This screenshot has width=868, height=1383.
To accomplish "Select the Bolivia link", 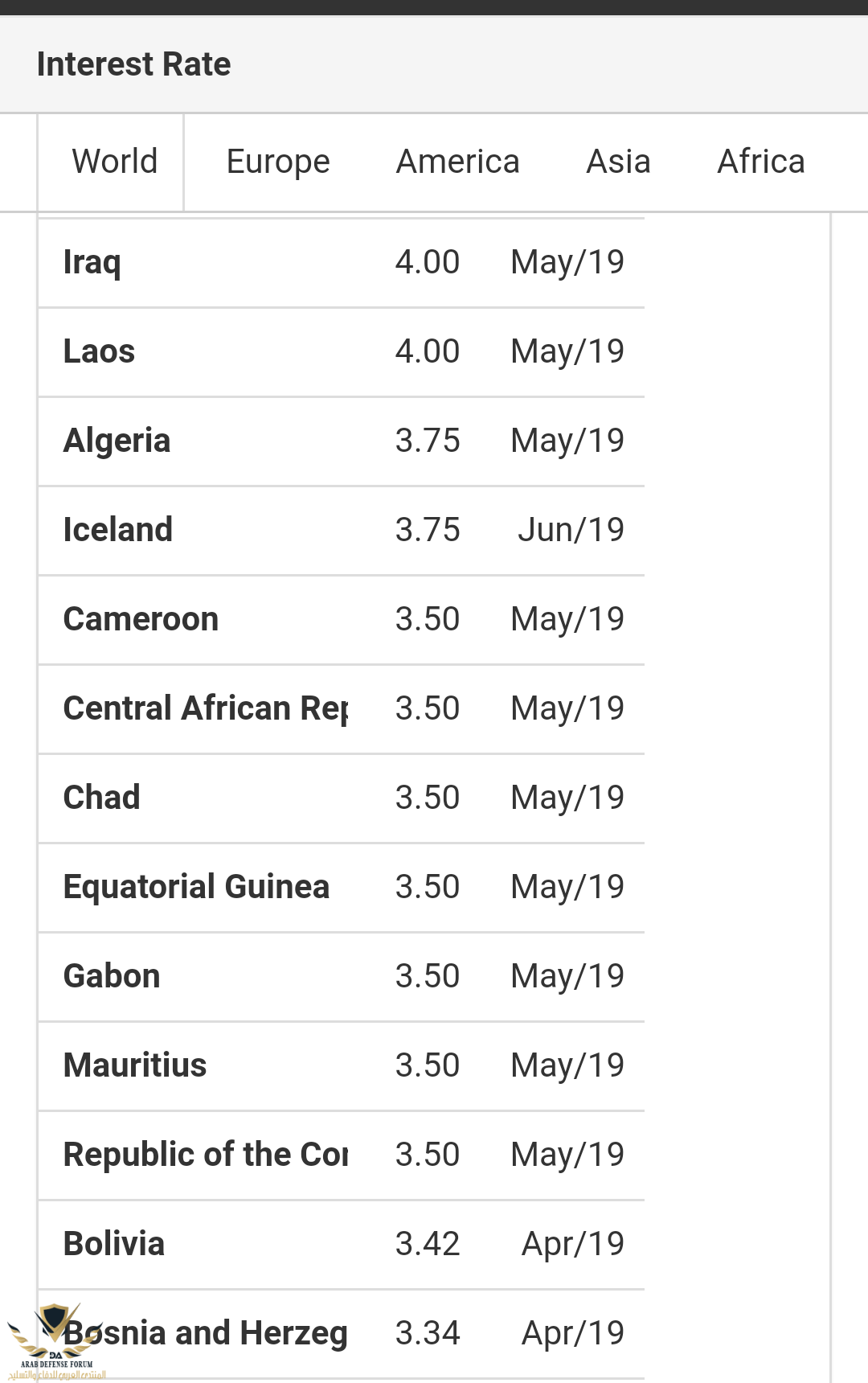I will 114,1244.
